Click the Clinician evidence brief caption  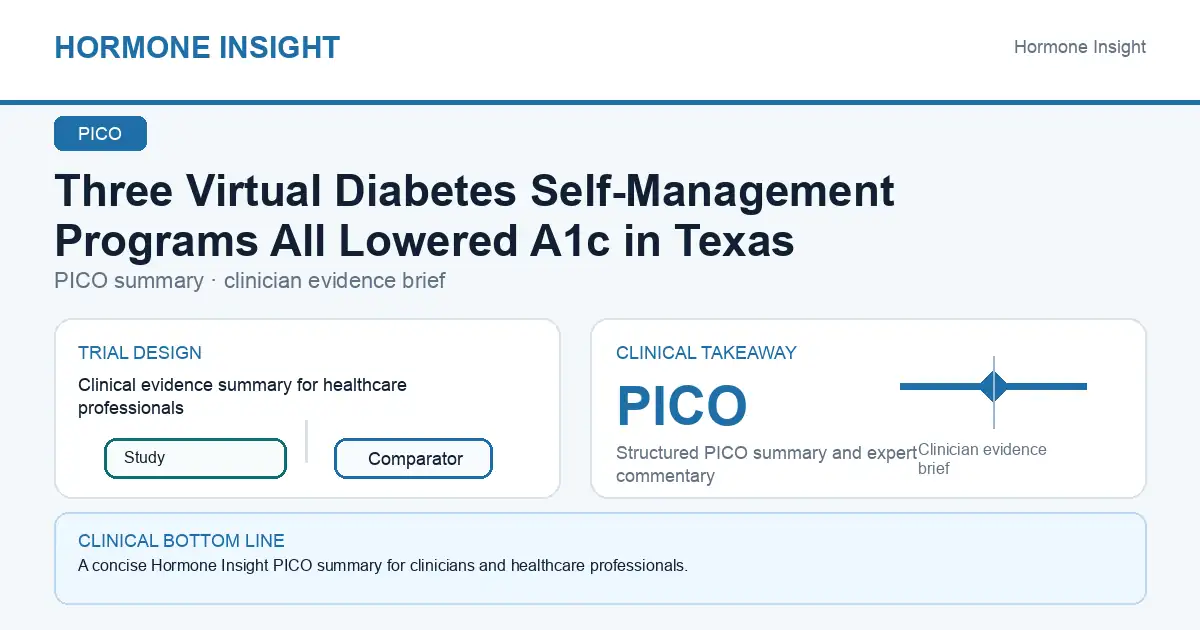click(x=982, y=459)
